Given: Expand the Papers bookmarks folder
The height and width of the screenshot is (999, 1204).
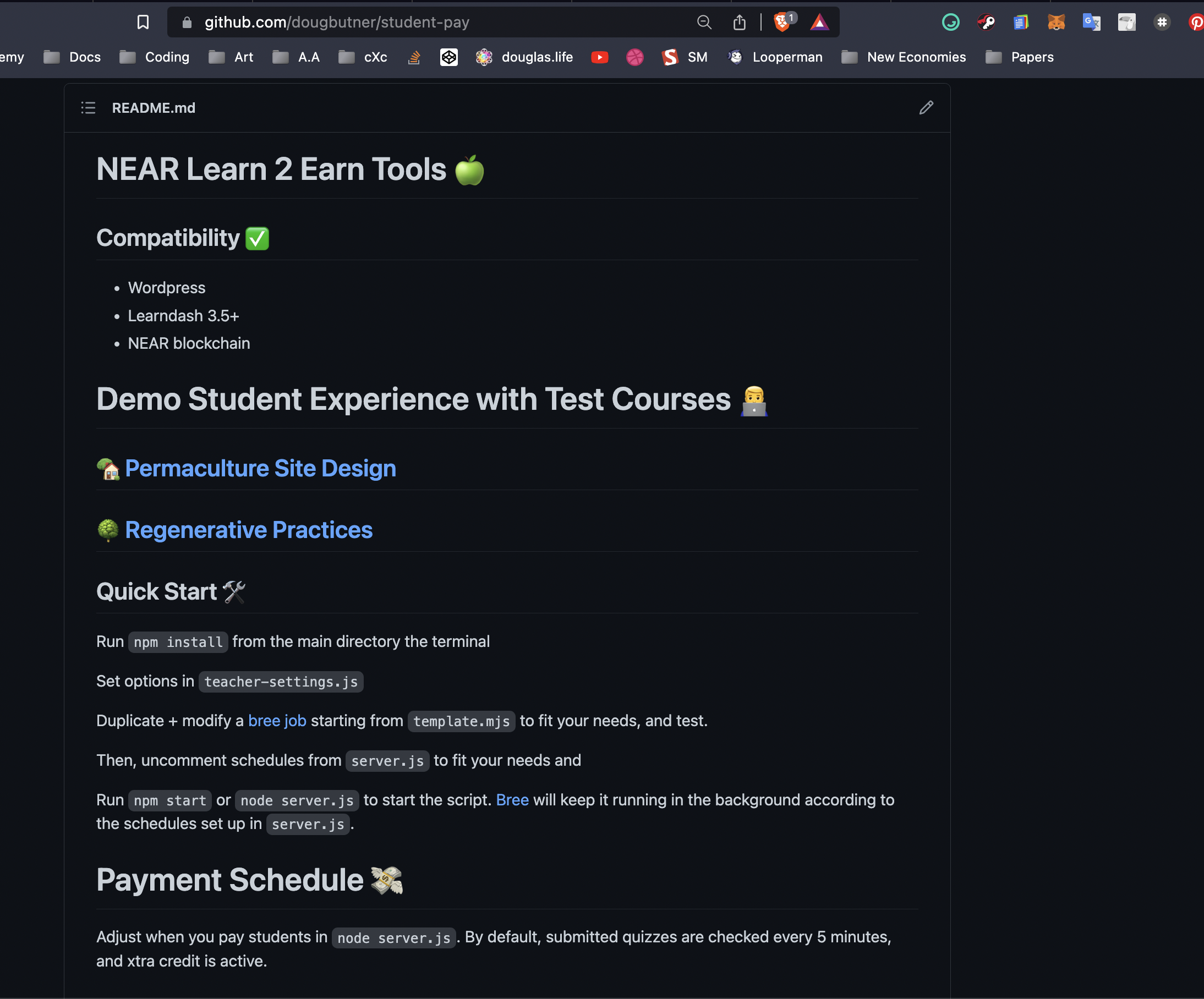Looking at the screenshot, I should click(x=1020, y=57).
